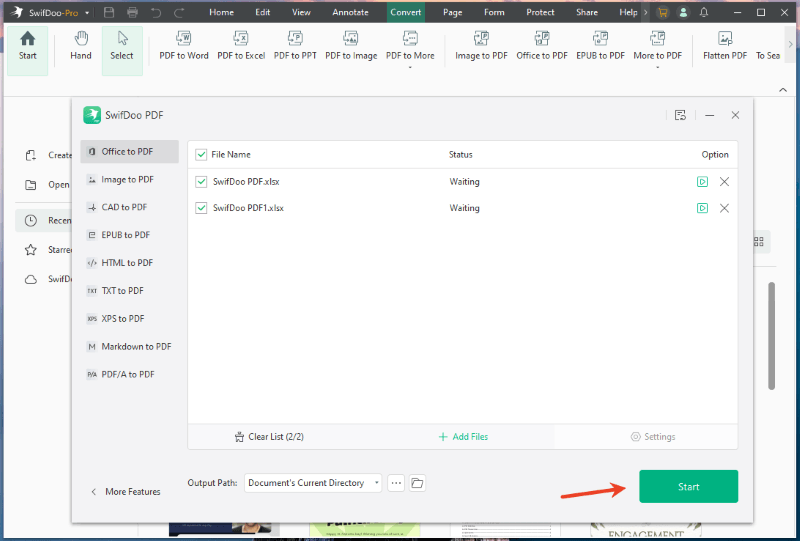Switch to the Home tab
The width and height of the screenshot is (800, 541).
(221, 12)
